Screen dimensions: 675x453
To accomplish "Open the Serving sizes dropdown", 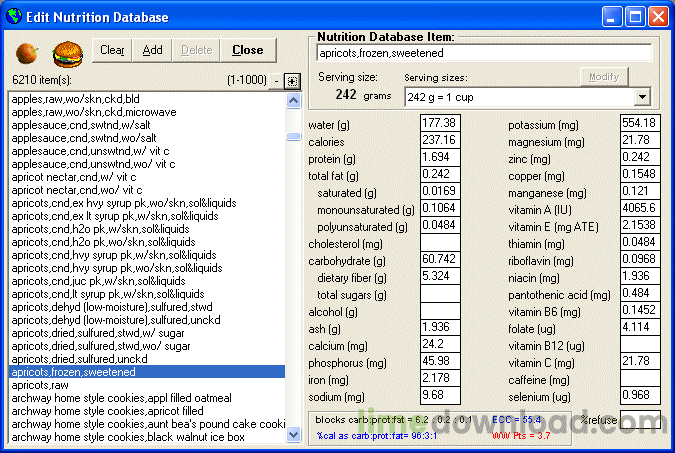I will 641,97.
